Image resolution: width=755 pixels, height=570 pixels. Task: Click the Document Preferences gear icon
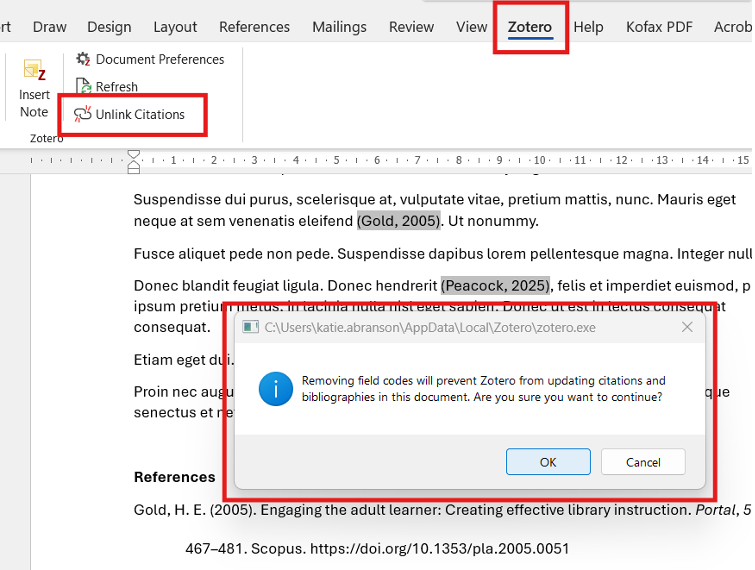coord(83,59)
